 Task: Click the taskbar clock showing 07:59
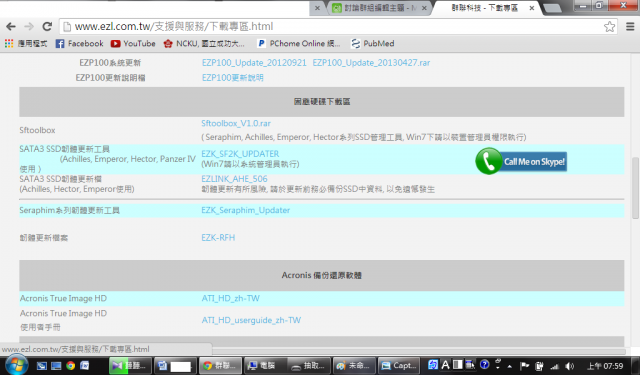(x=605, y=366)
